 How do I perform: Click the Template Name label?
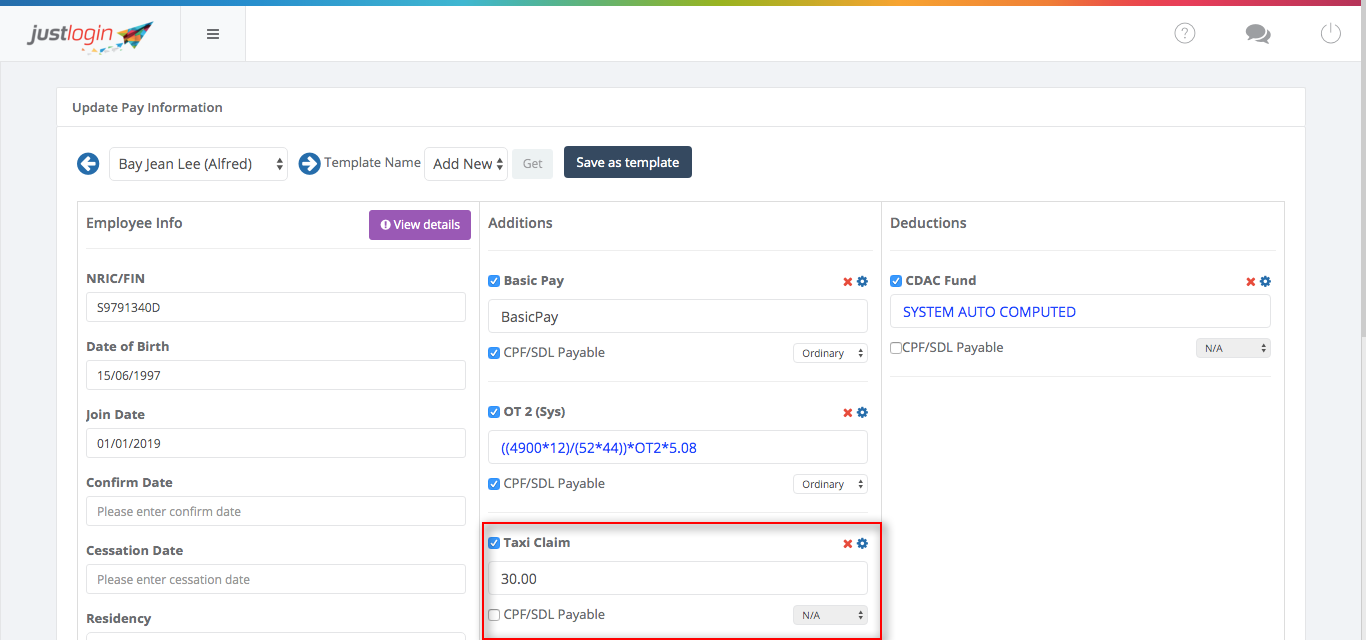(x=372, y=162)
